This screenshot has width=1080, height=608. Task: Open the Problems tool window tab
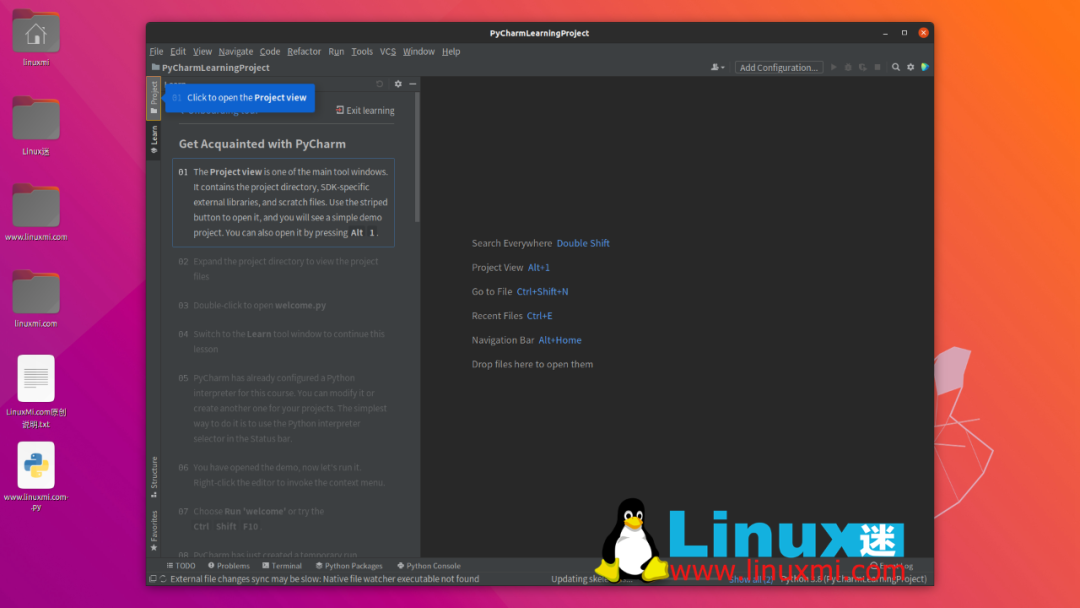pos(229,566)
